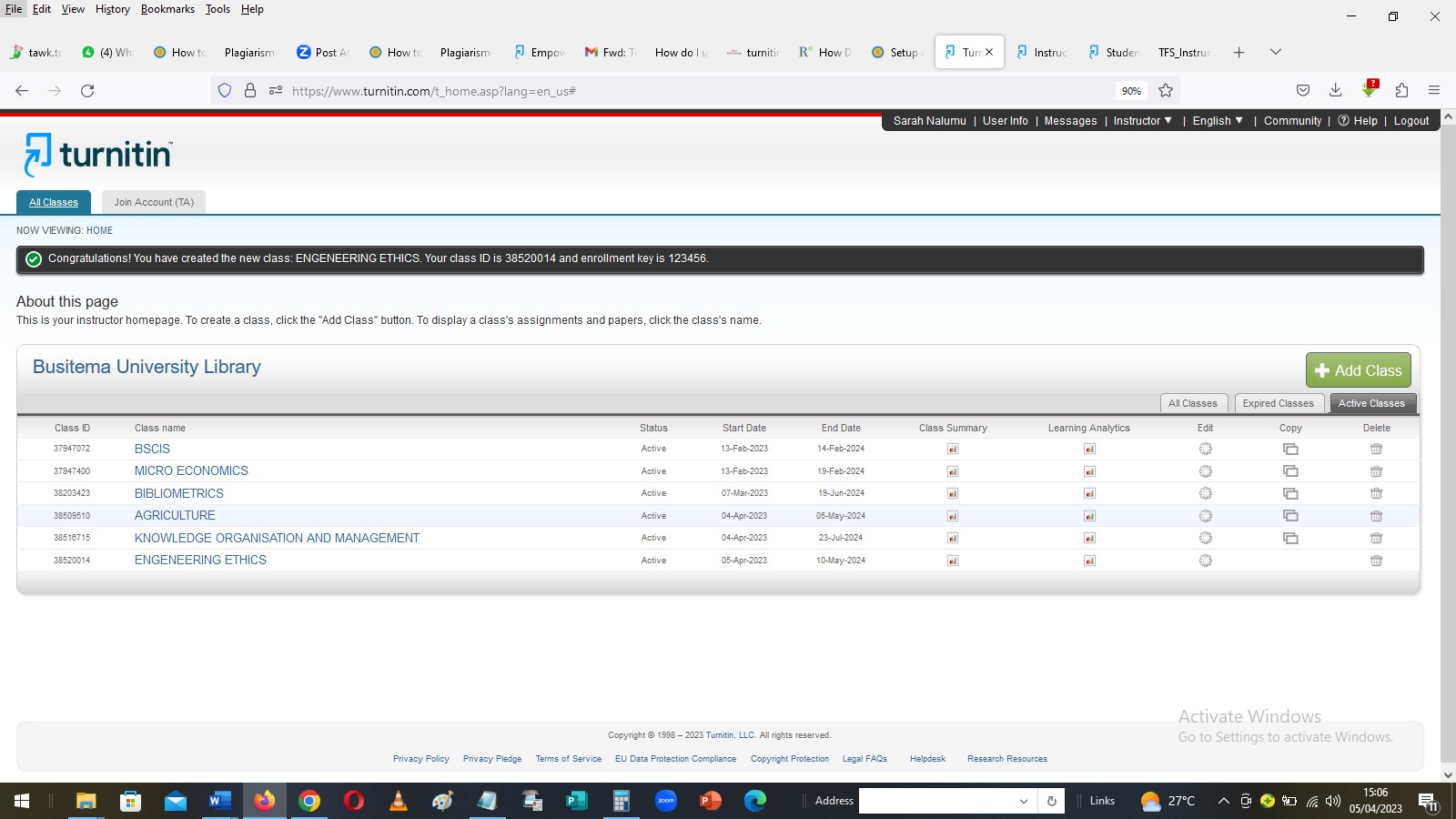Screen dimensions: 1456x819
Task: Copy the BIBLIOMETRICS class
Action: (x=1290, y=493)
